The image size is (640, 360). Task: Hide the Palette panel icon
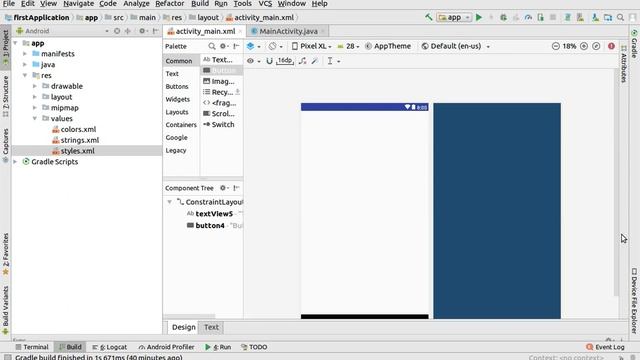(x=236, y=46)
